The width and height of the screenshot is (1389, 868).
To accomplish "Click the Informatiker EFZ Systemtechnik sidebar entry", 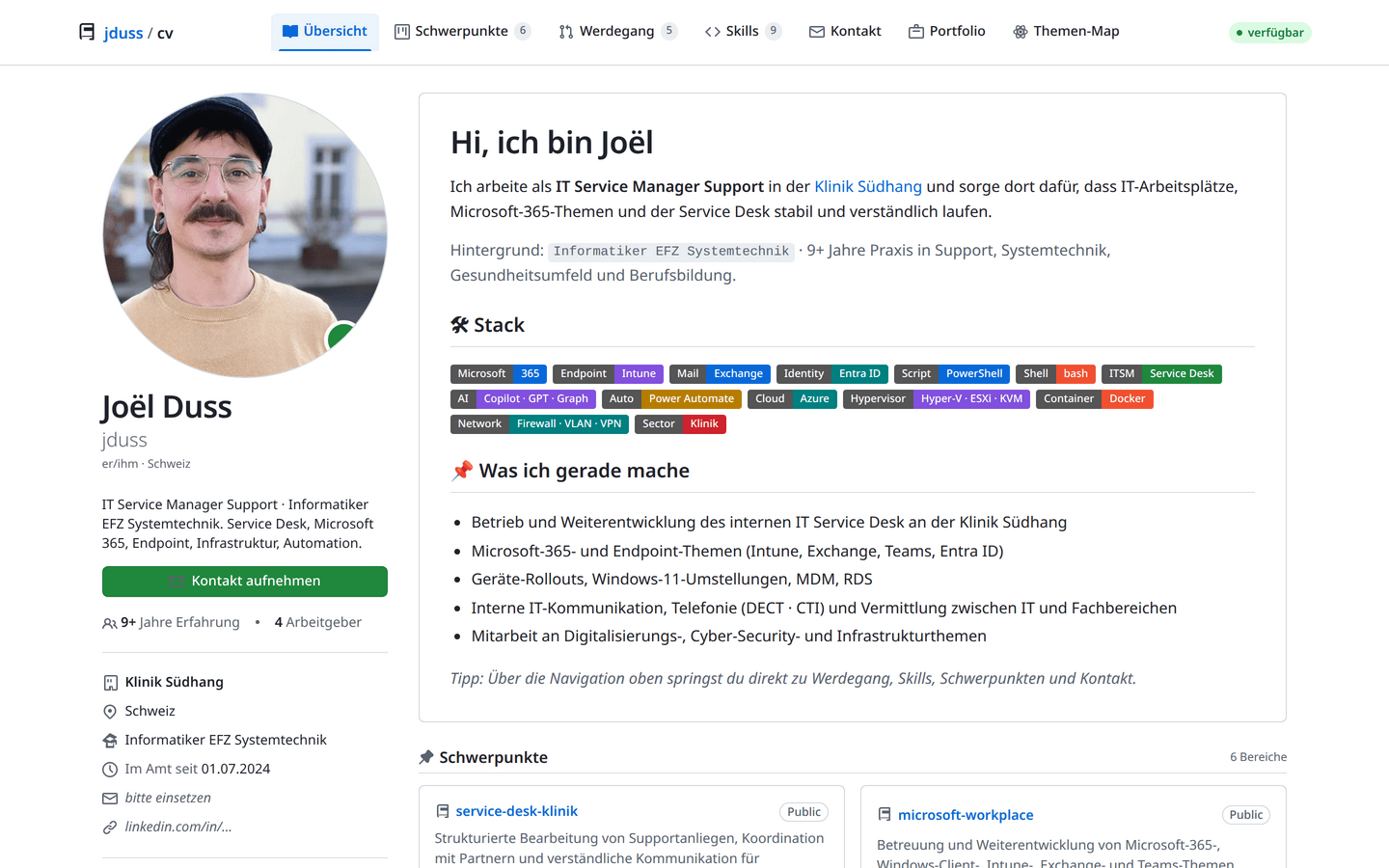I will coord(226,740).
